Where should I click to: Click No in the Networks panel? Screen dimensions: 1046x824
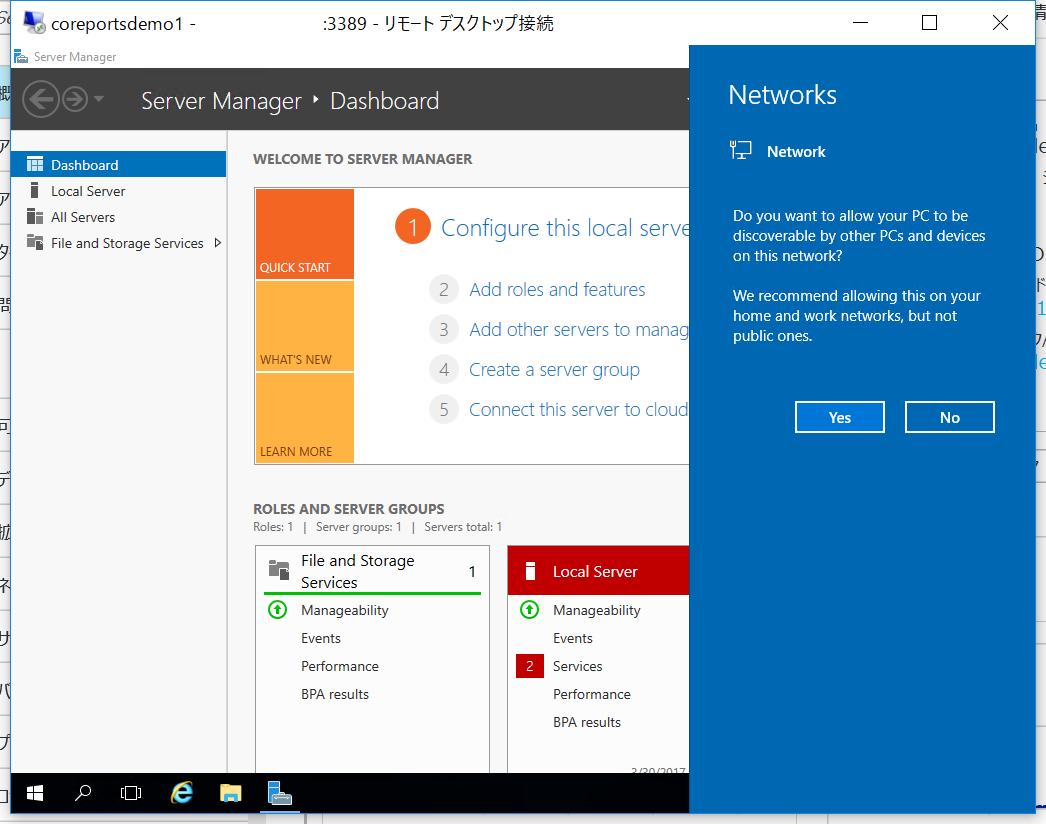tap(950, 417)
